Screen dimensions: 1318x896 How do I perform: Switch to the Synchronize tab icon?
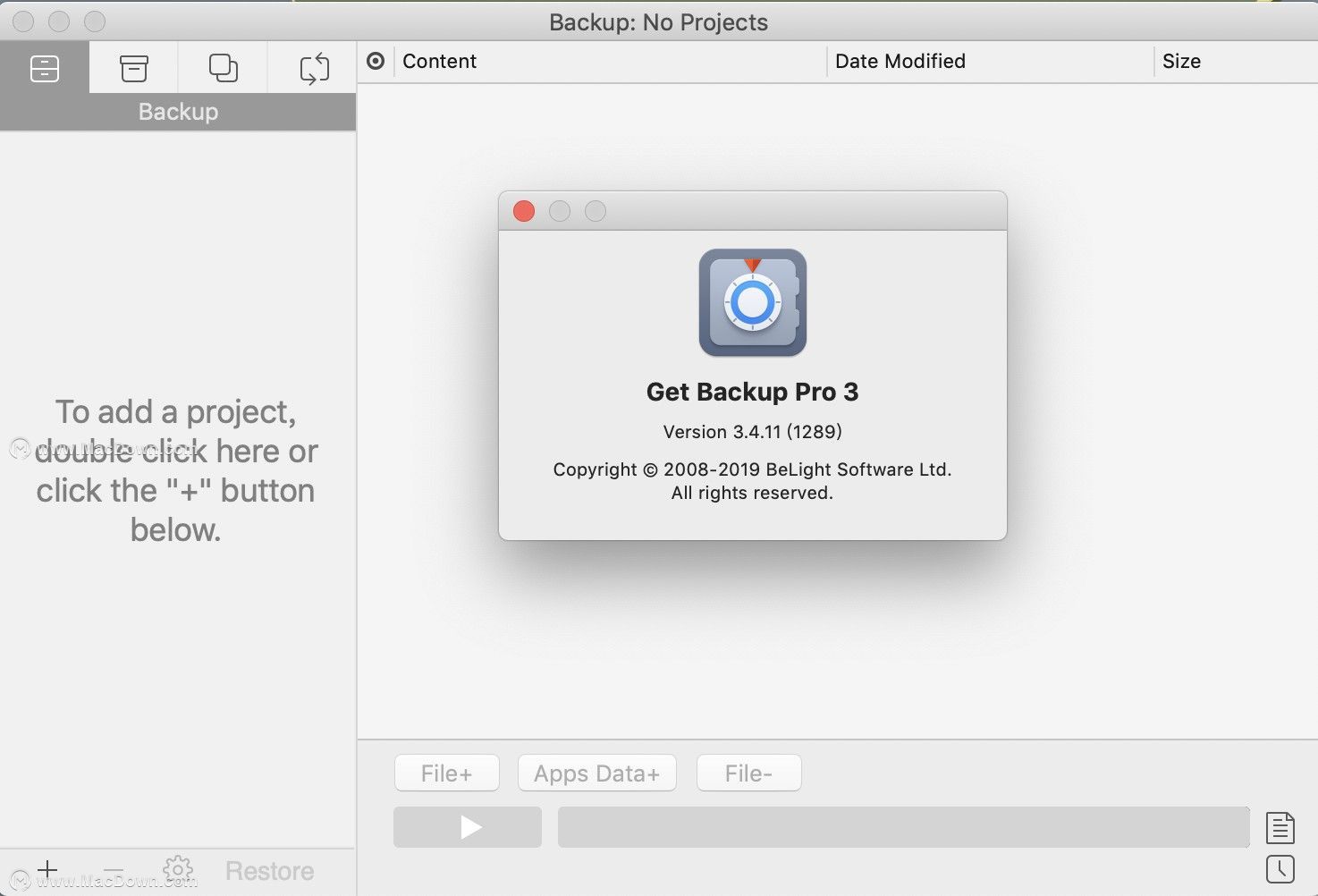[x=314, y=68]
